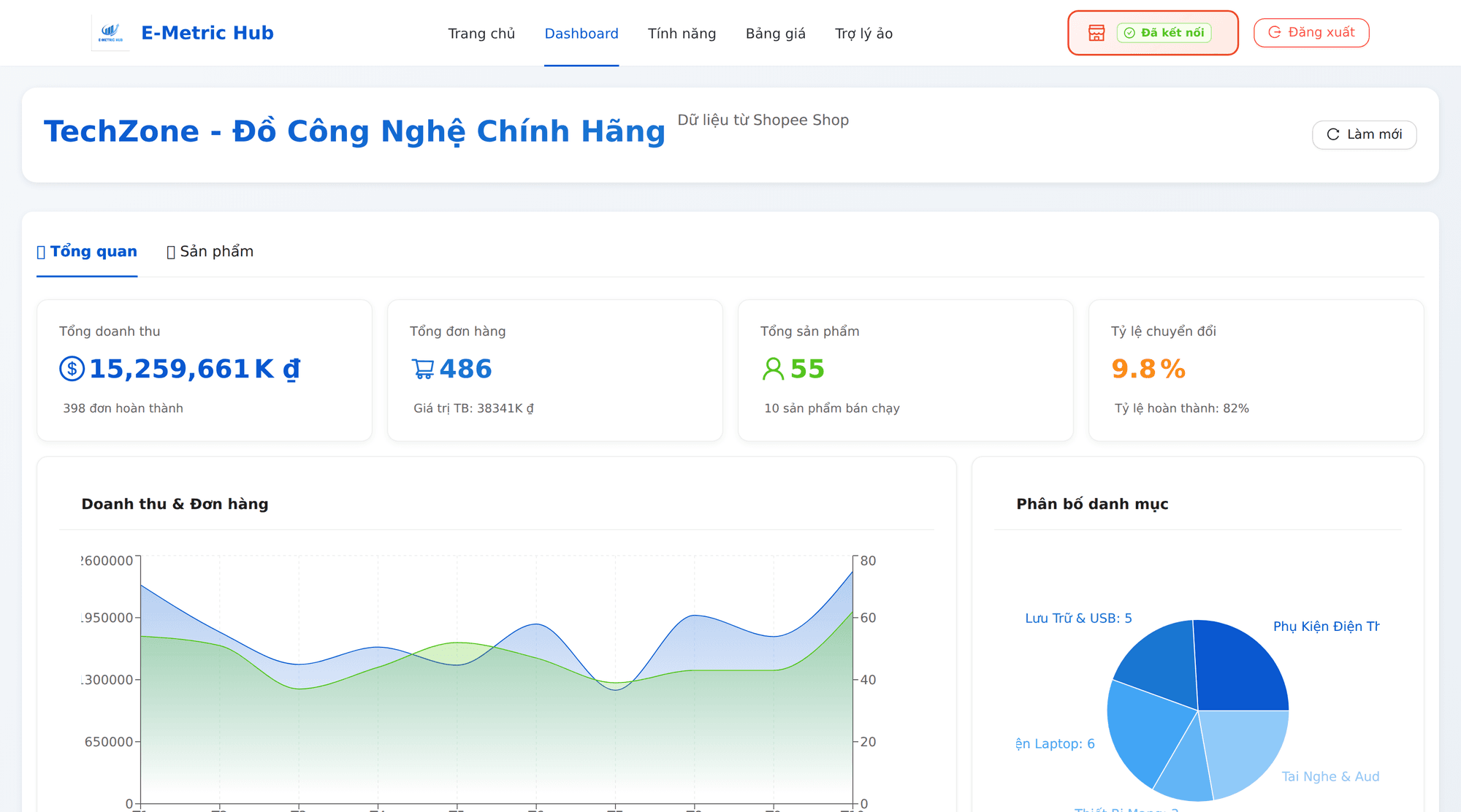This screenshot has width=1461, height=812.
Task: Click the Phân bố danh mục heading
Action: coord(1092,504)
